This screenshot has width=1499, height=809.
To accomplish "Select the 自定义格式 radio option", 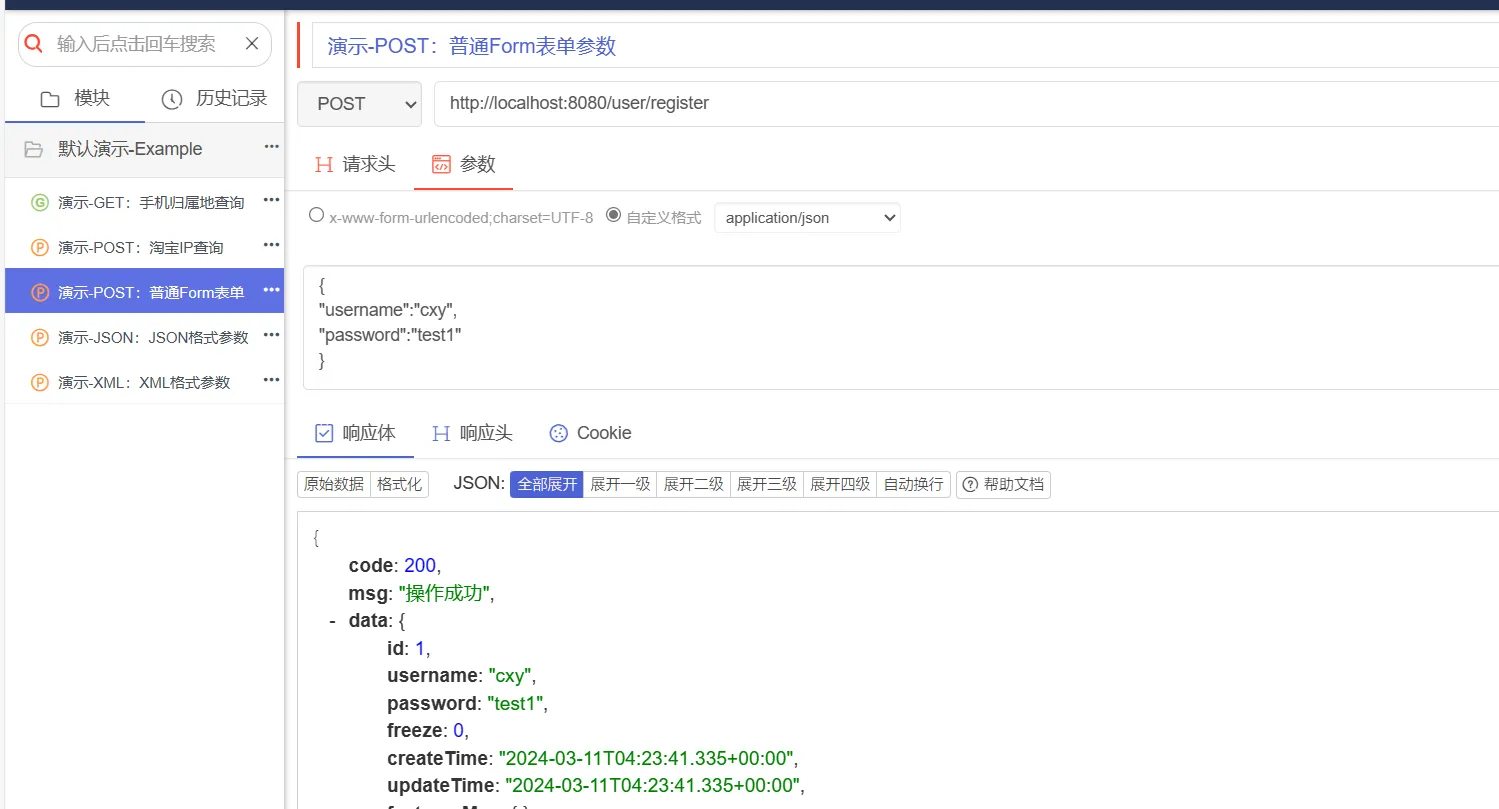I will (x=614, y=215).
